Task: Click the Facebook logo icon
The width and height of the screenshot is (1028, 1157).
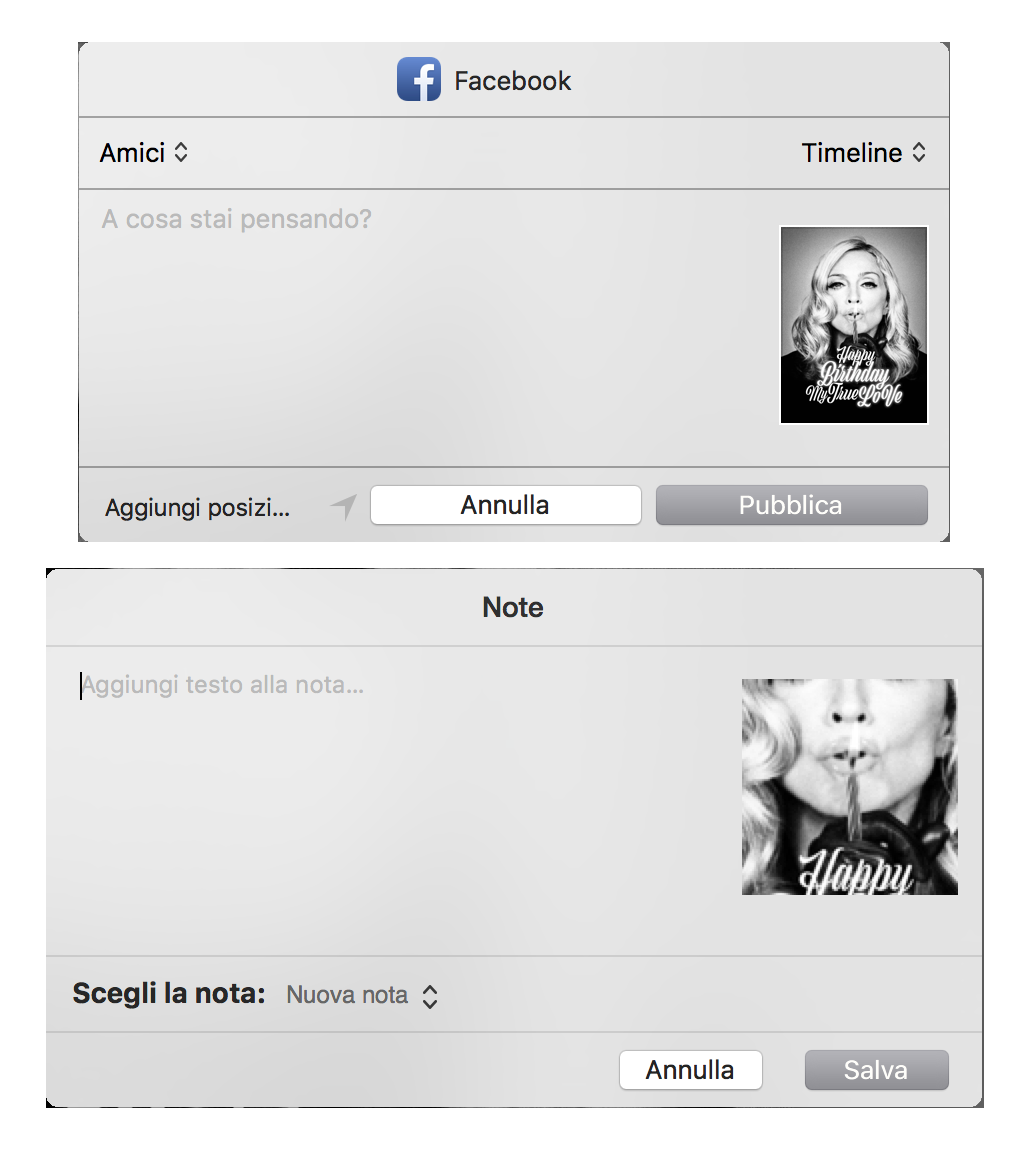Action: tap(418, 80)
